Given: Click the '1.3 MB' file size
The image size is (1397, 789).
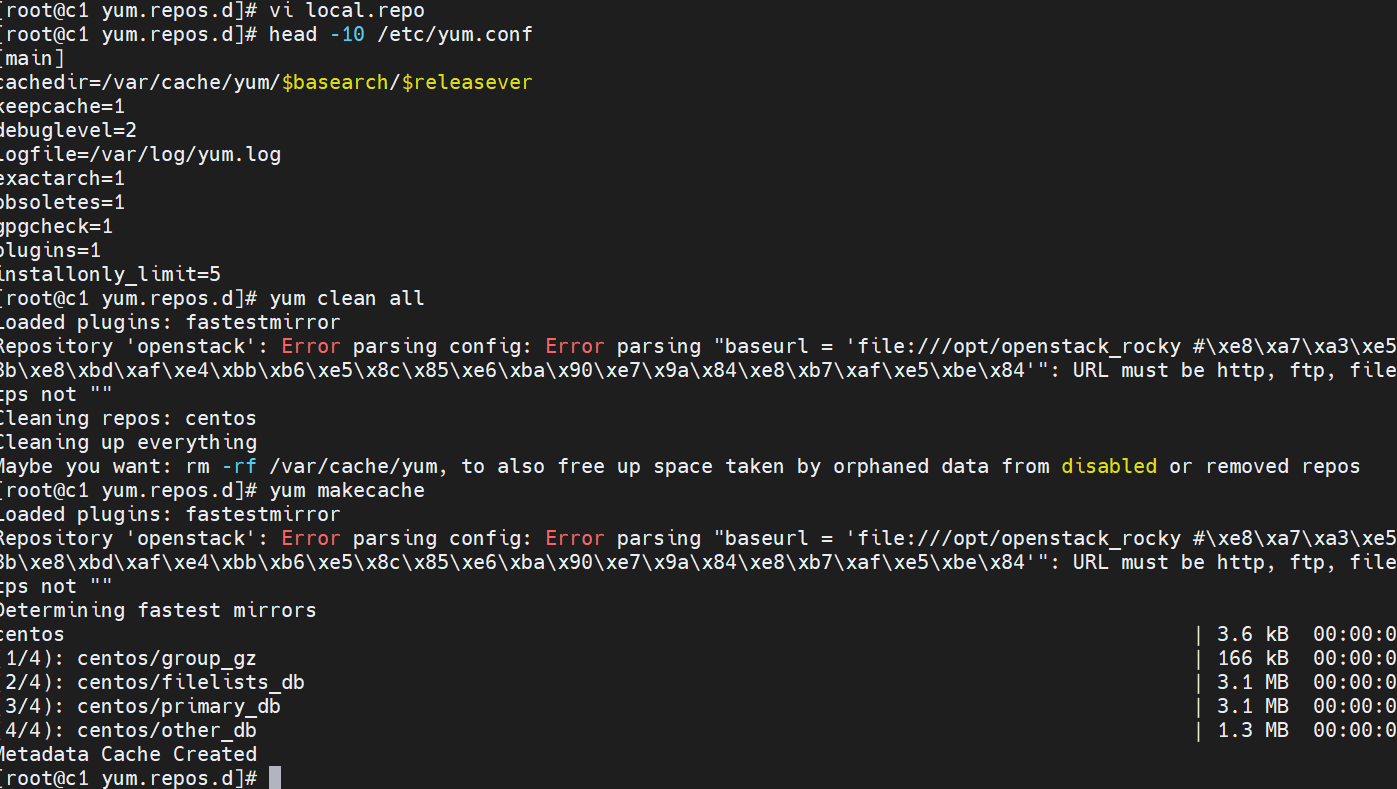Looking at the screenshot, I should (x=1252, y=730).
